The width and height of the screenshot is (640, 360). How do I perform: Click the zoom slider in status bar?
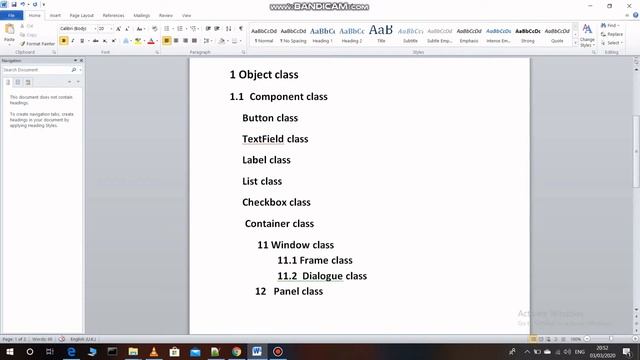[611, 339]
